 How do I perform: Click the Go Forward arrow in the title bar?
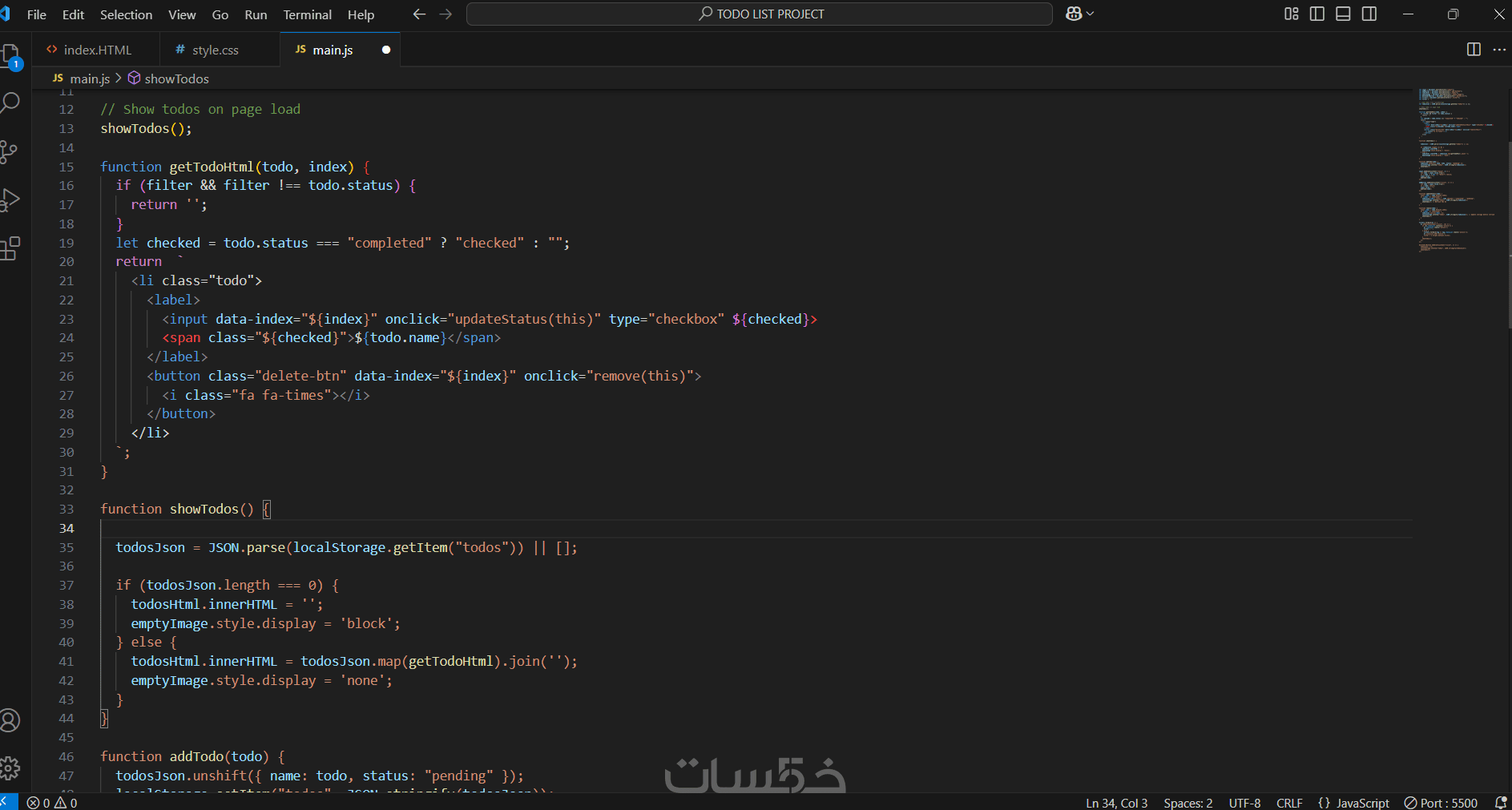(x=446, y=14)
